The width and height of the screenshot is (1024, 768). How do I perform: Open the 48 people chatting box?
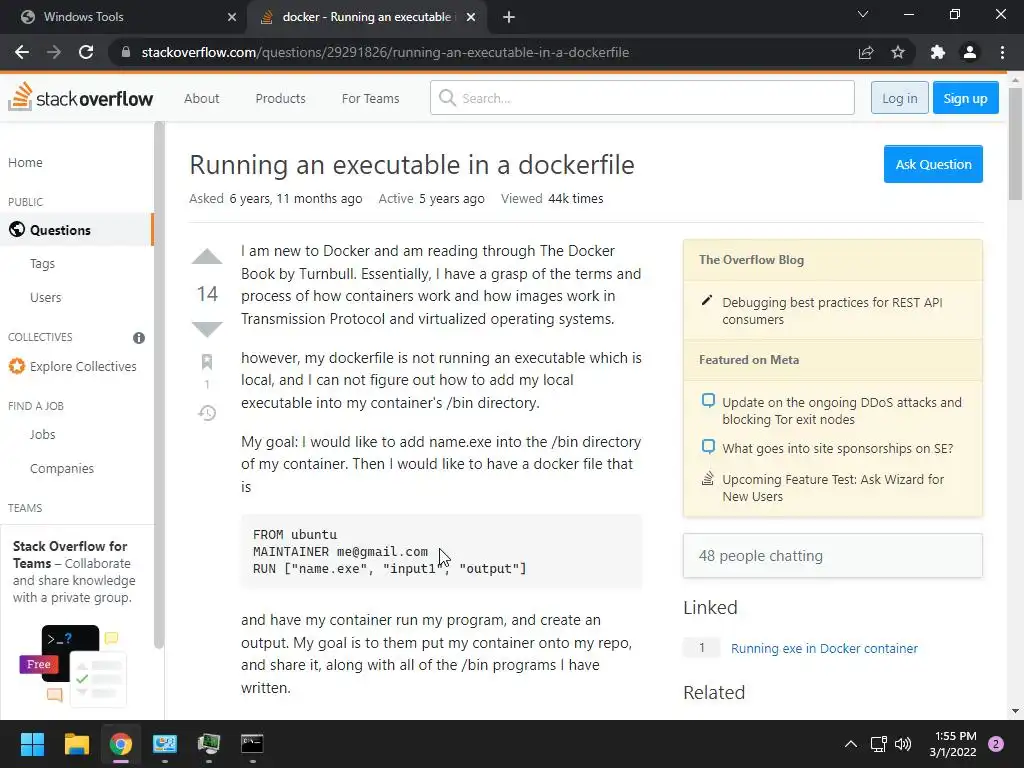pos(833,556)
